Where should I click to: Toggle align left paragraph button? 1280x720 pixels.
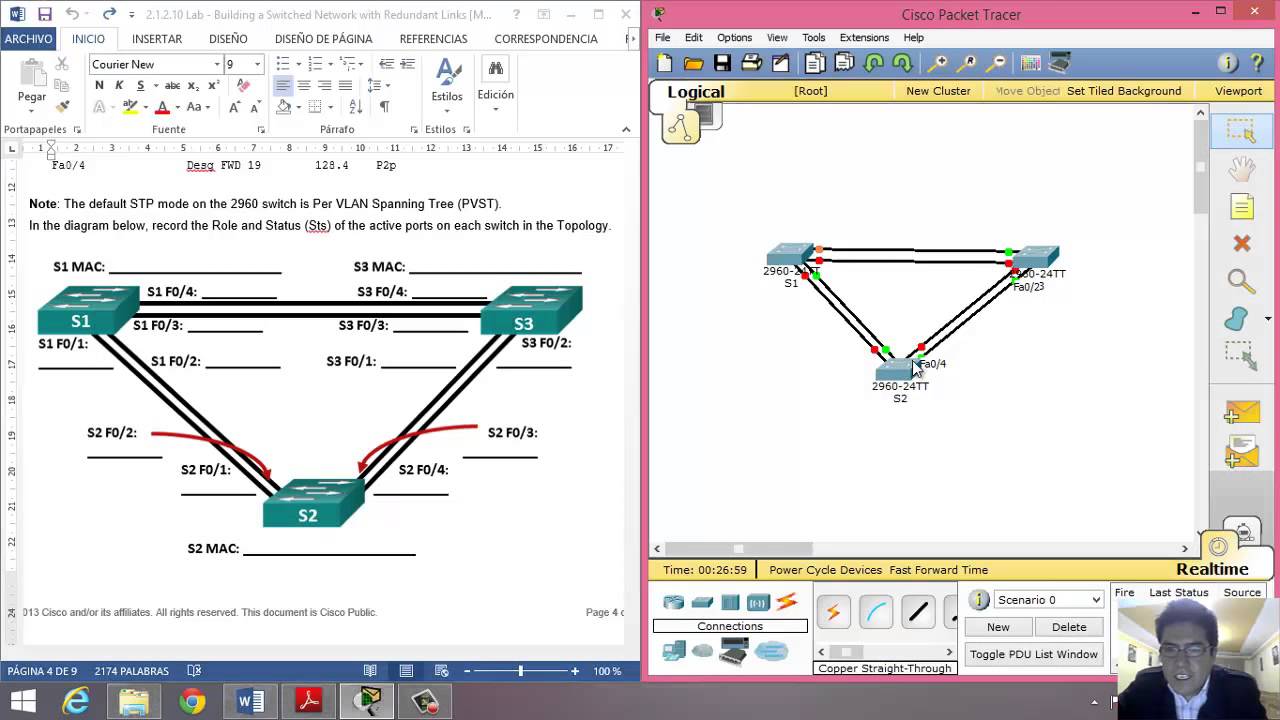(x=283, y=85)
